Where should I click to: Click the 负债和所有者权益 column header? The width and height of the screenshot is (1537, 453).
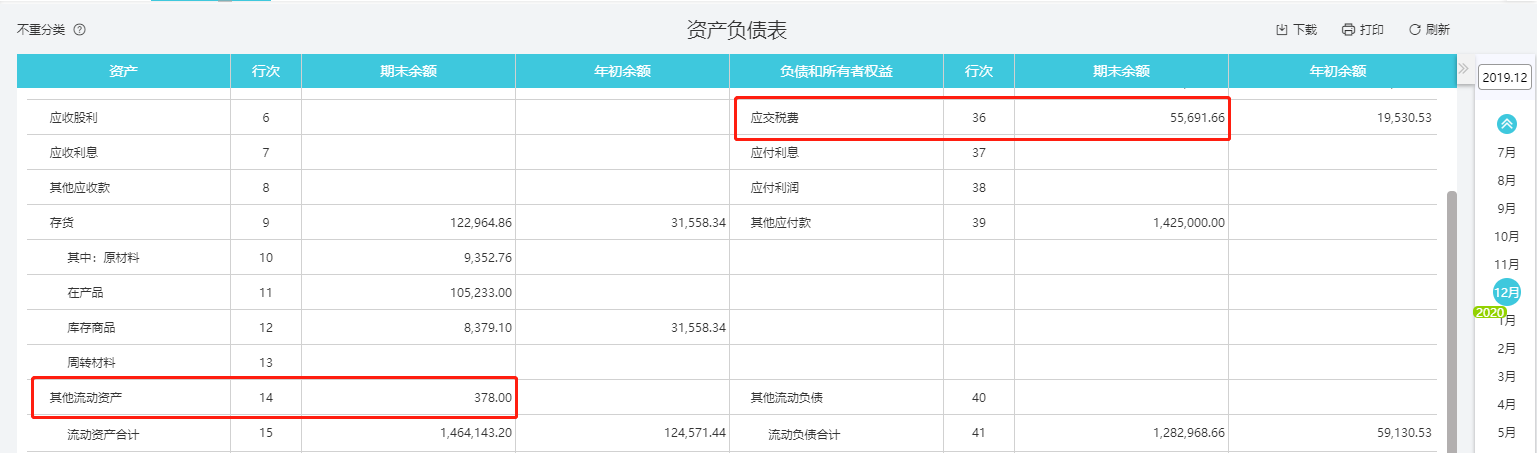(836, 71)
